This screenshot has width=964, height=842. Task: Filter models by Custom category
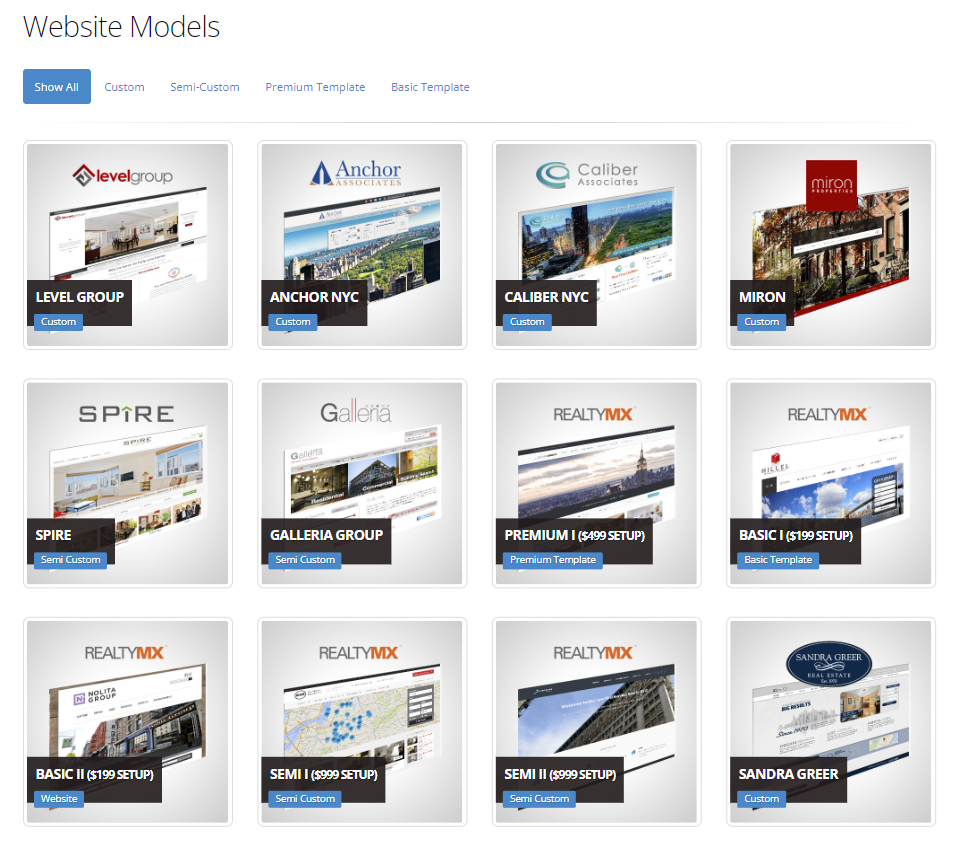(124, 87)
